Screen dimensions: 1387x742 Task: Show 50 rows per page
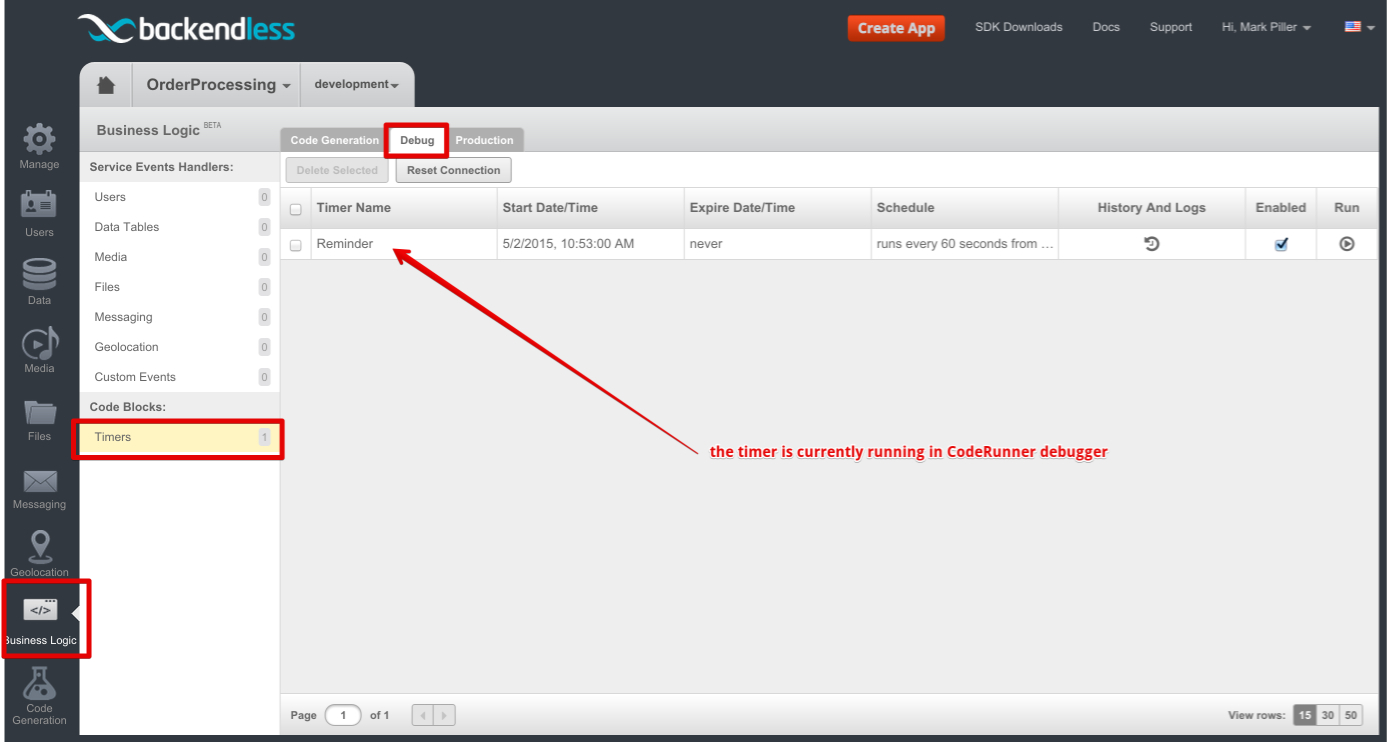click(1351, 715)
